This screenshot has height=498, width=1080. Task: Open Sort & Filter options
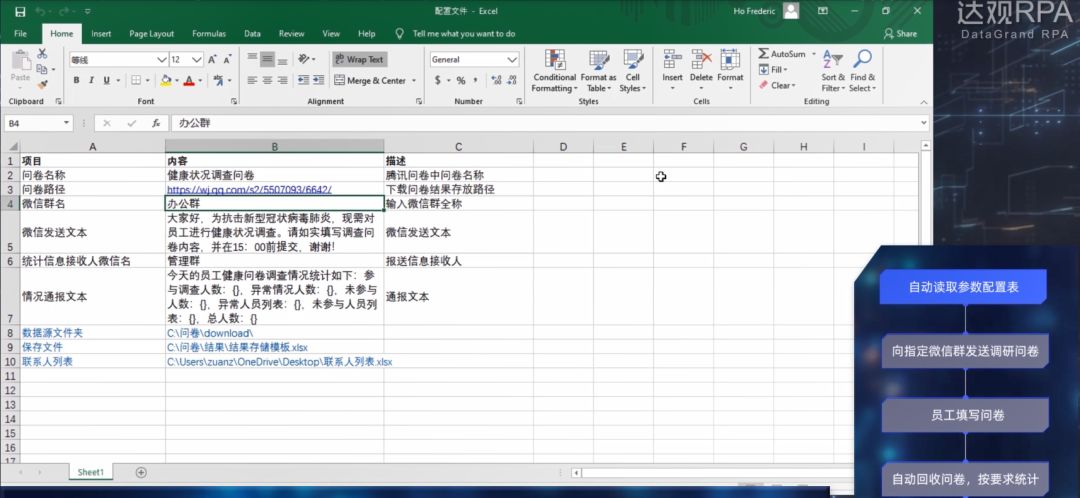[x=833, y=70]
